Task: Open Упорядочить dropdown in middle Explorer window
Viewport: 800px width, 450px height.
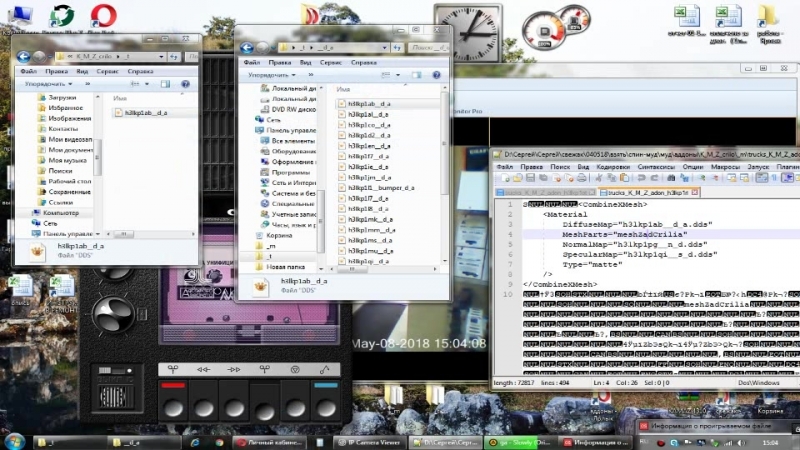Action: click(x=271, y=75)
